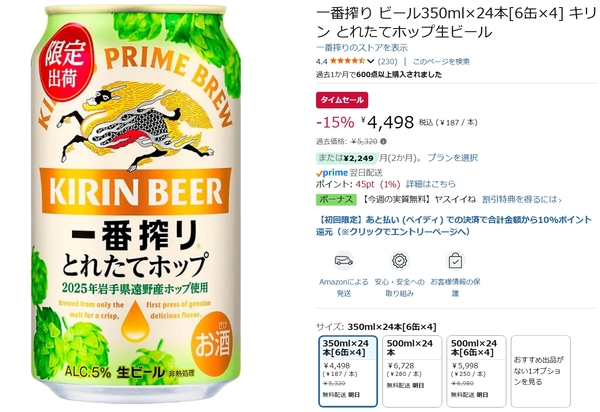The height and width of the screenshot is (412, 600).
Task: Visit the 一番搾りのストアを表示 store link
Action: coord(362,48)
